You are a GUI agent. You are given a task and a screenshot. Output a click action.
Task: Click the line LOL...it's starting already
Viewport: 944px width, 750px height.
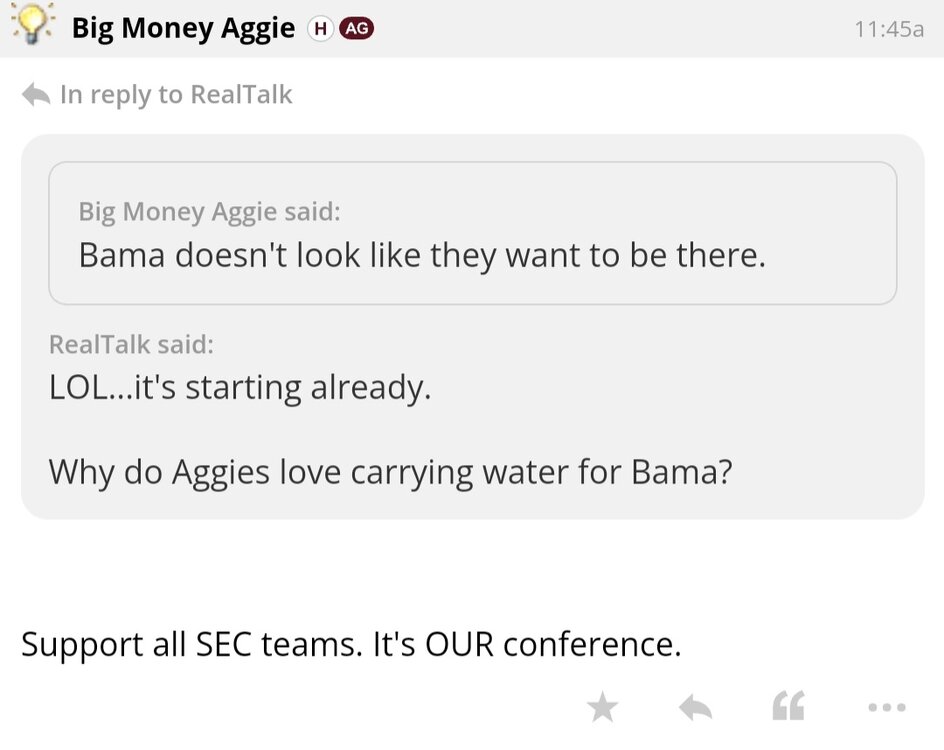240,387
